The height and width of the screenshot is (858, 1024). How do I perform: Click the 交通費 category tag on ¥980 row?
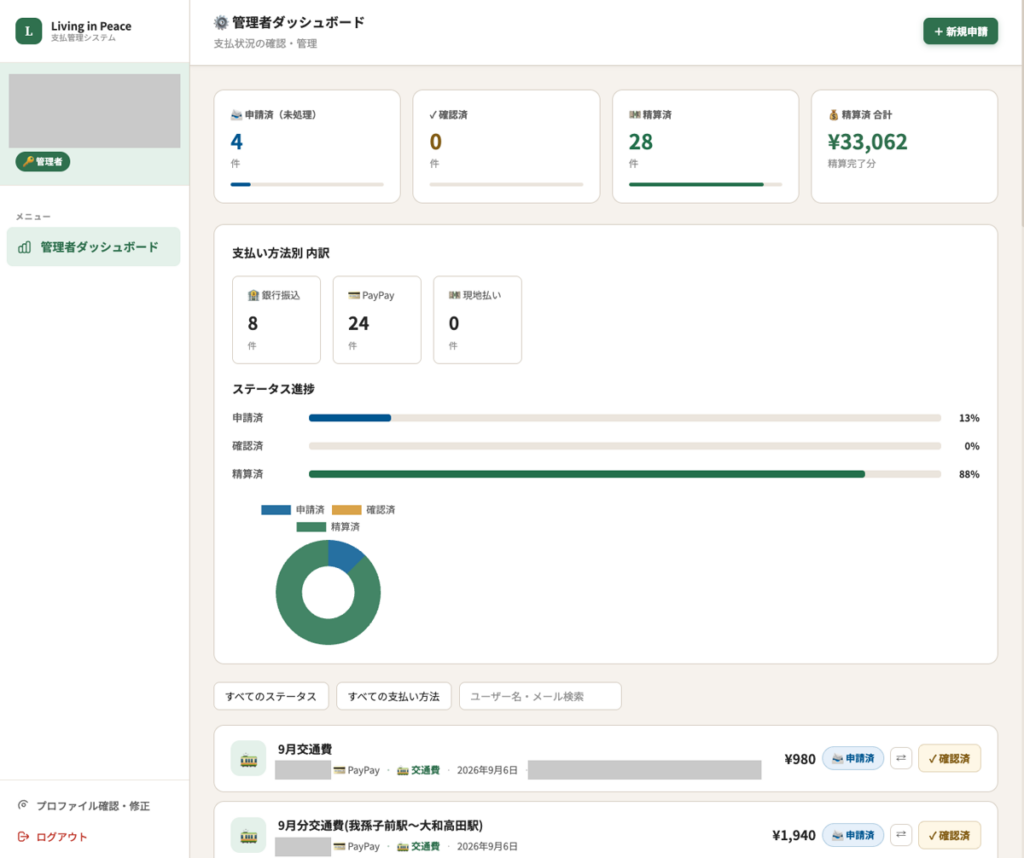419,771
